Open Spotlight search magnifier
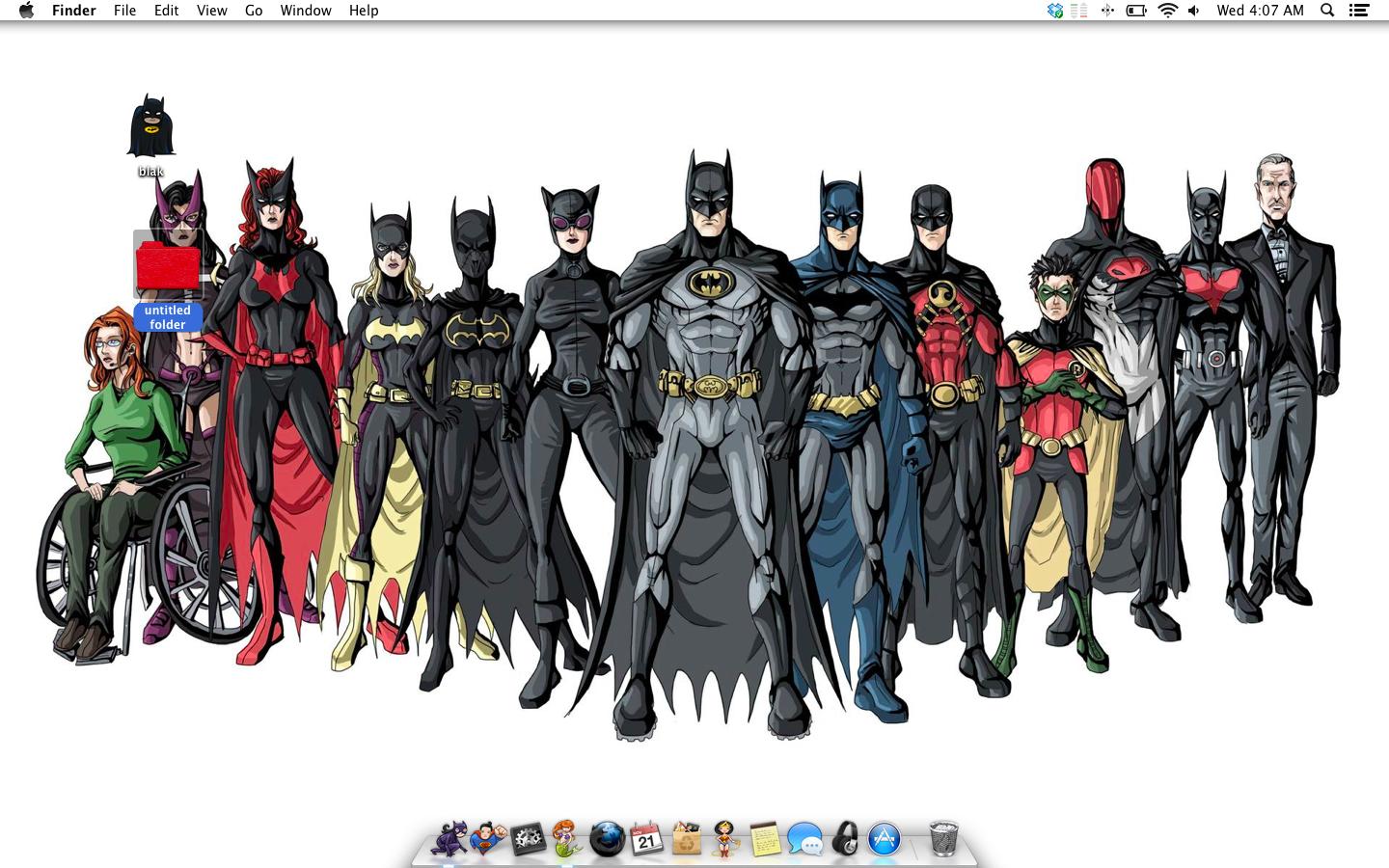Viewport: 1389px width, 868px height. [1327, 11]
